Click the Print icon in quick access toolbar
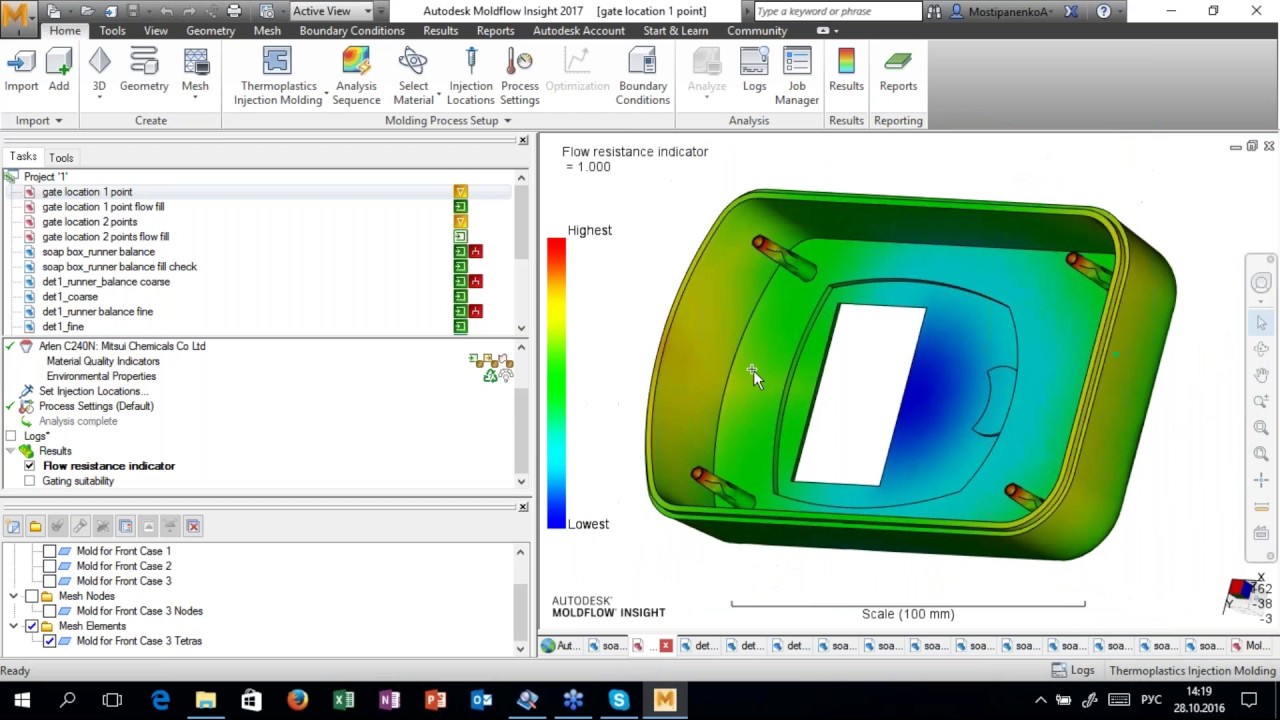This screenshot has width=1280, height=720. click(234, 11)
